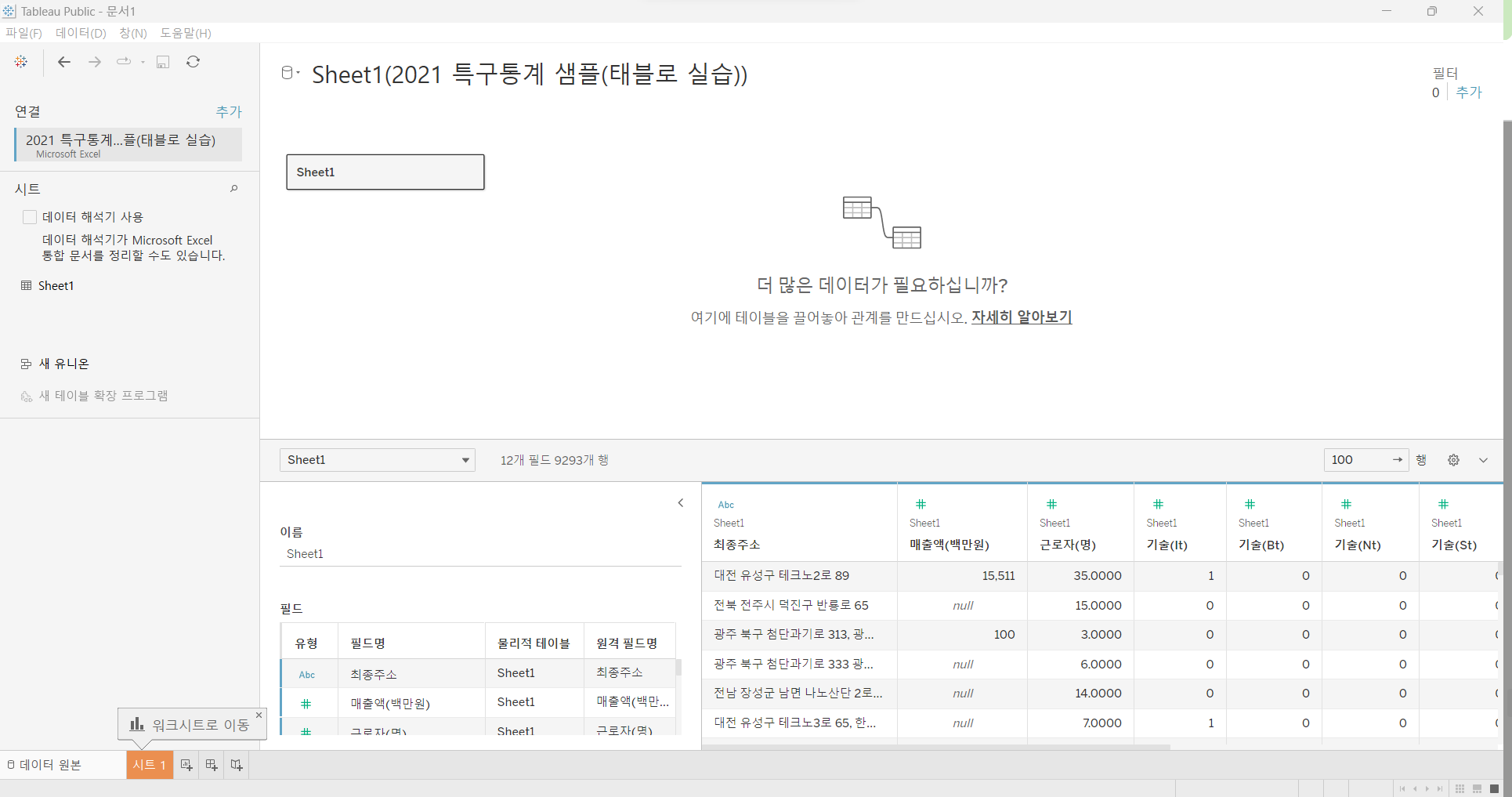The image size is (1512, 797).
Task: Click the # type icon of 기술(Bt) column
Action: coord(1250,504)
